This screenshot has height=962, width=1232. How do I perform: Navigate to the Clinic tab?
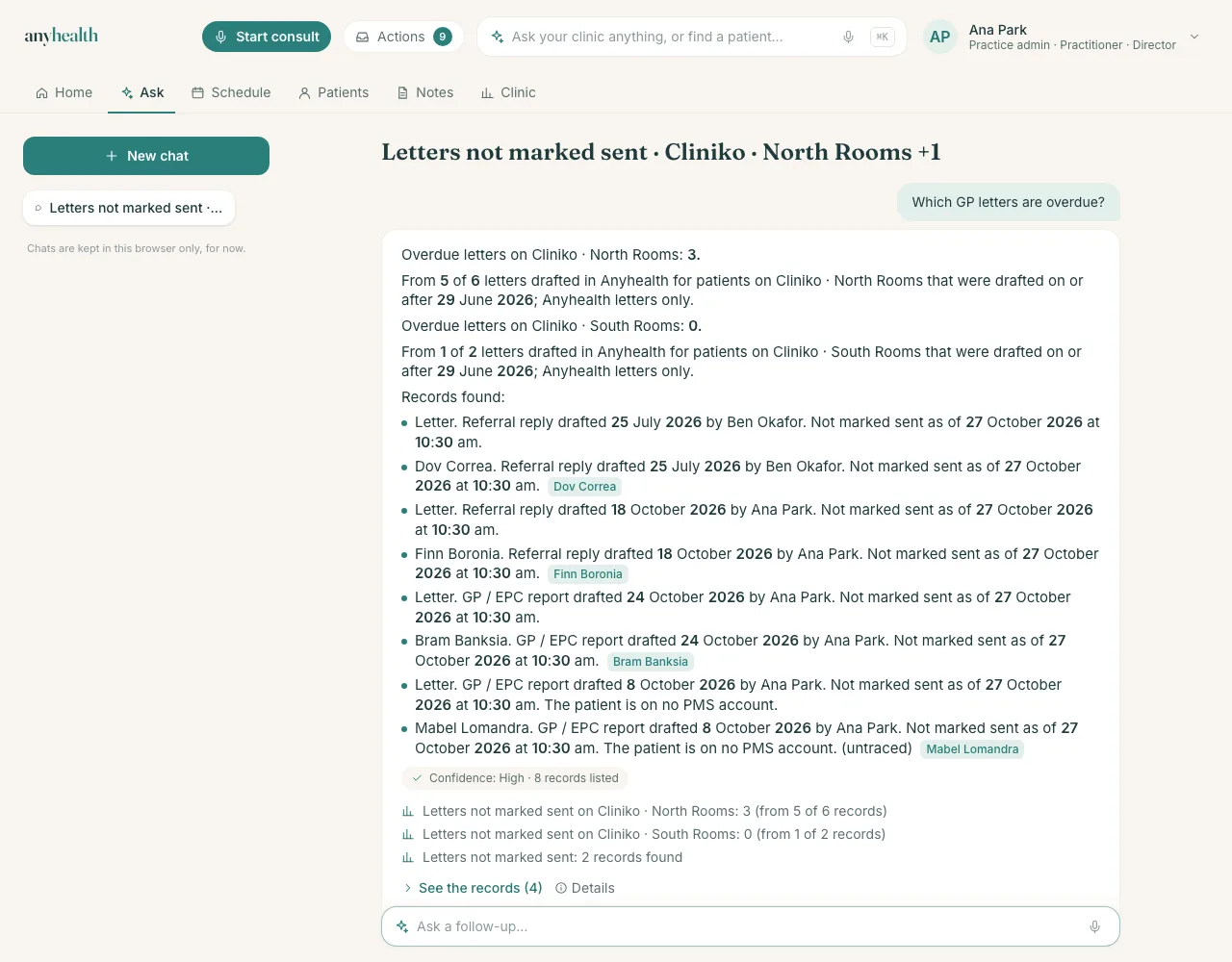[508, 92]
